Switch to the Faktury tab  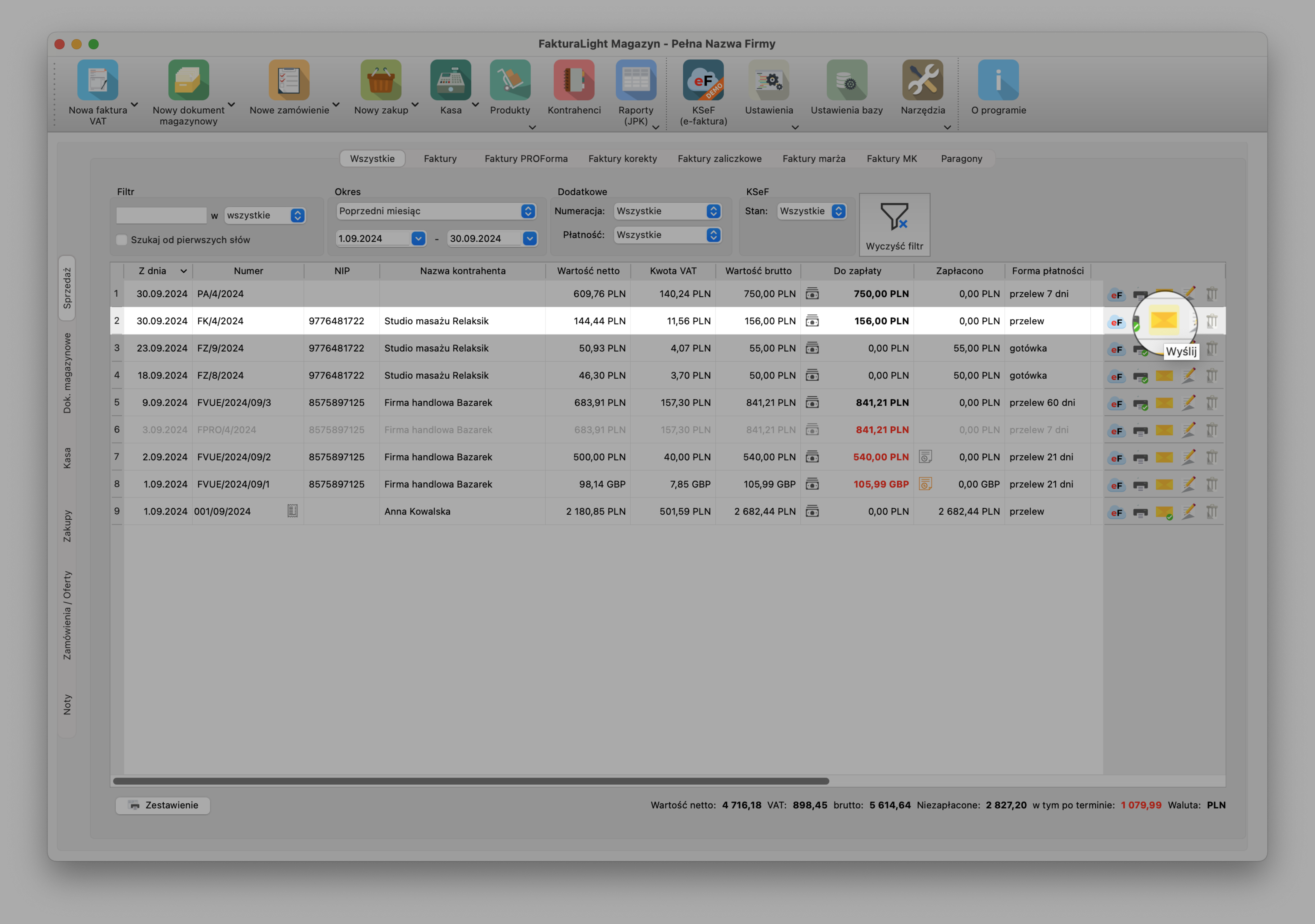(440, 159)
